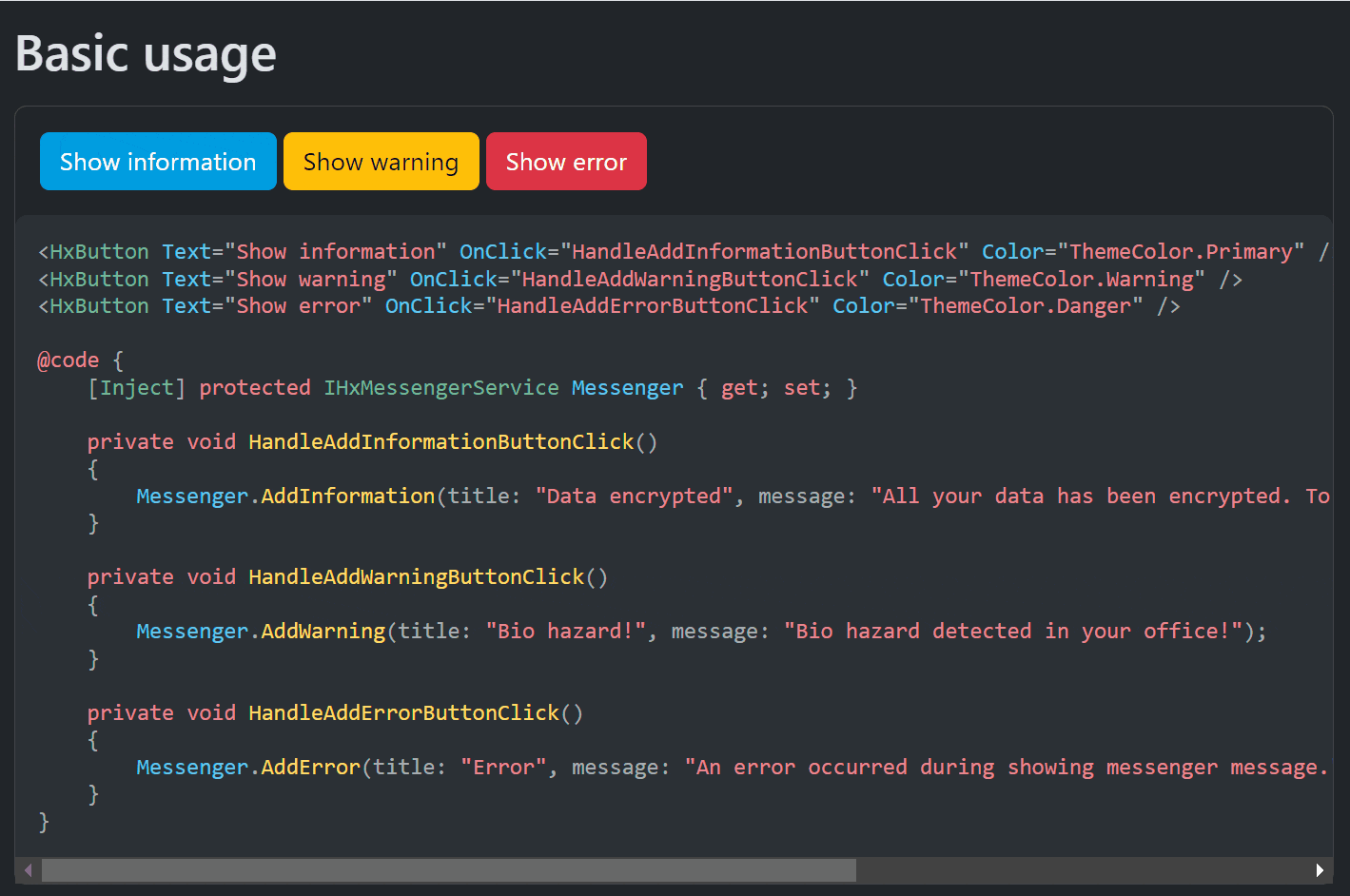Click the "Data encrypted" string
1350x896 pixels.
click(635, 497)
